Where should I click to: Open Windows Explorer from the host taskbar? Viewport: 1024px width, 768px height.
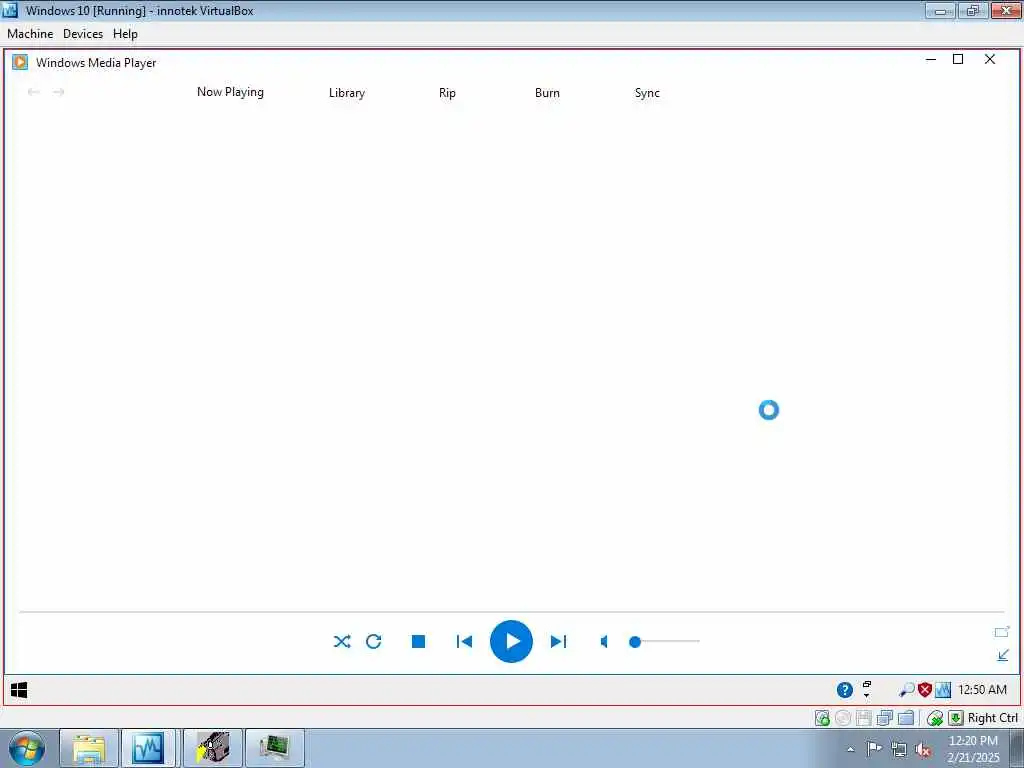pyautogui.click(x=89, y=748)
